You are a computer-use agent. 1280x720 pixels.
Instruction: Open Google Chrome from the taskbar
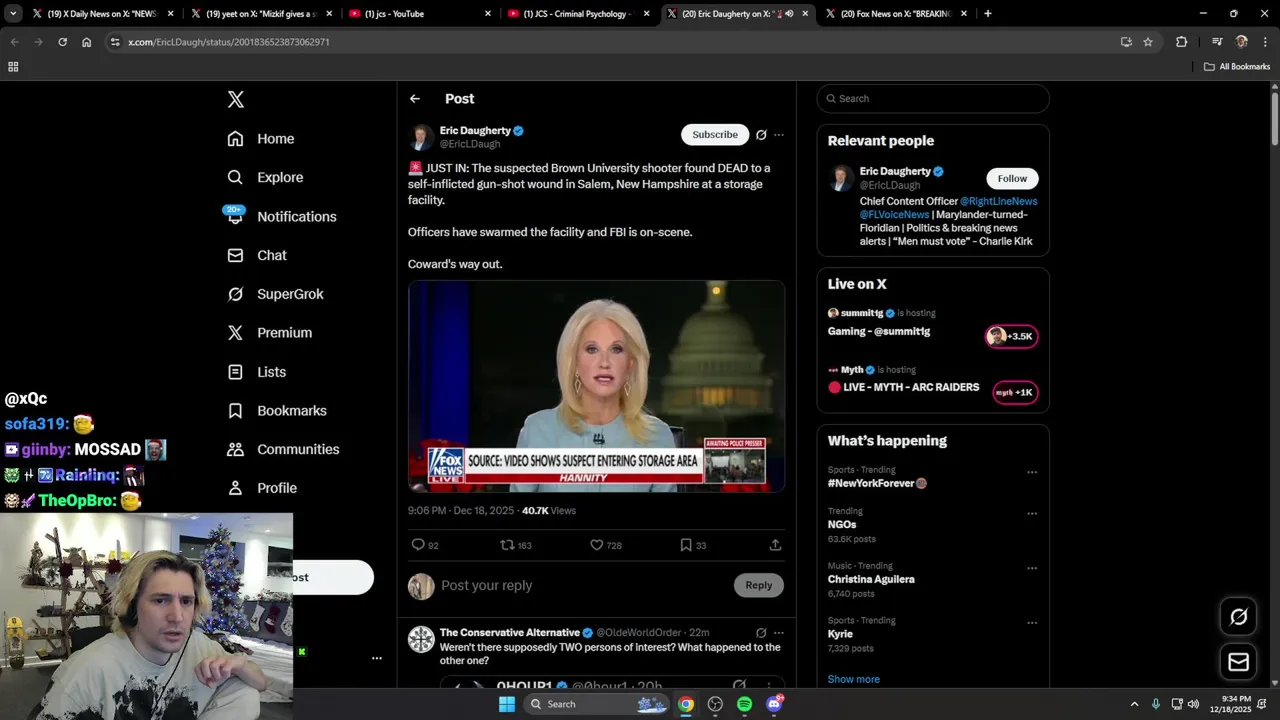point(686,704)
